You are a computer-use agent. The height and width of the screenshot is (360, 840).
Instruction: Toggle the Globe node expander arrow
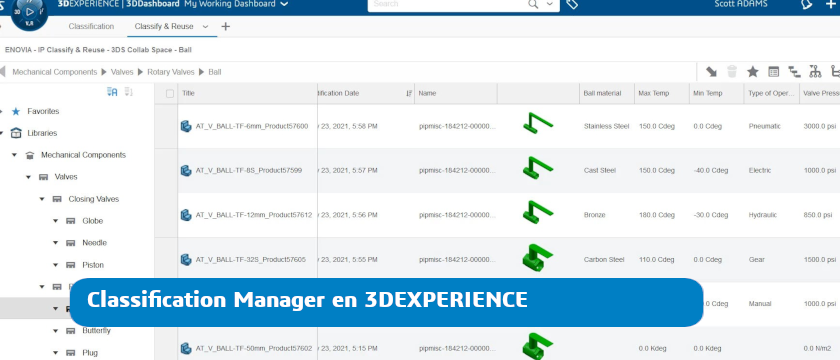click(55, 221)
